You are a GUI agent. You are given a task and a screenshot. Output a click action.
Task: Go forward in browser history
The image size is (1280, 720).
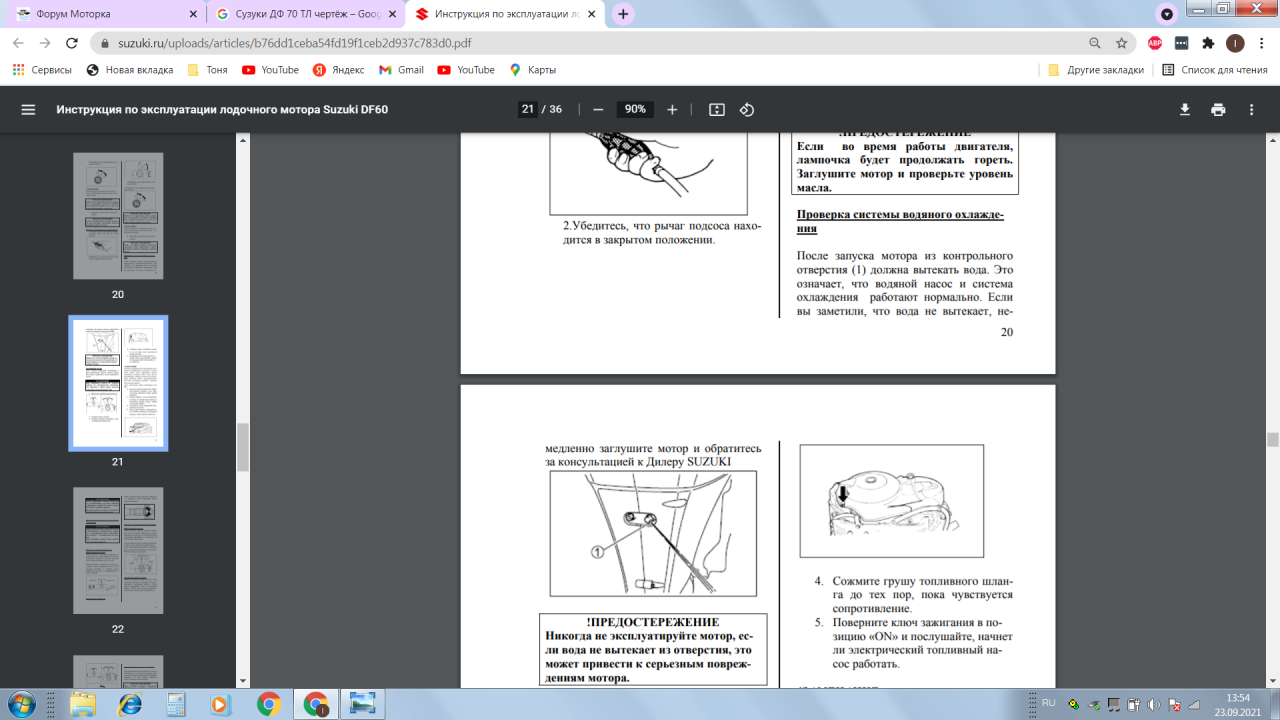pyautogui.click(x=45, y=43)
